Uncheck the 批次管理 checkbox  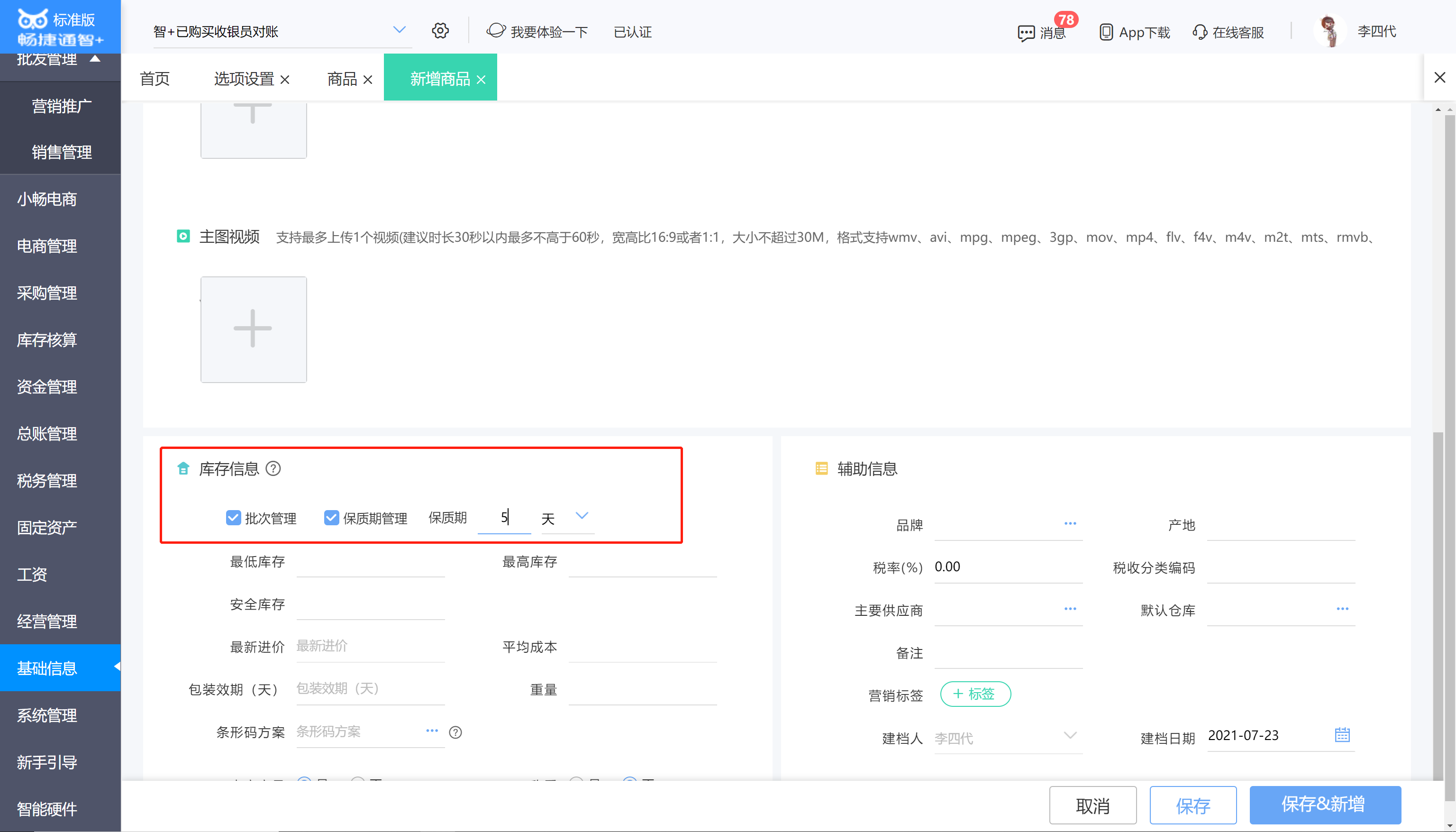point(233,518)
